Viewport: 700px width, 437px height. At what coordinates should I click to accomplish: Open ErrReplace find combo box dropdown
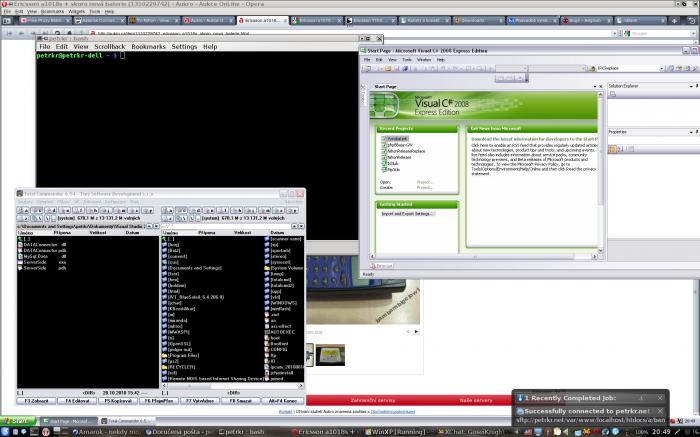click(x=661, y=68)
